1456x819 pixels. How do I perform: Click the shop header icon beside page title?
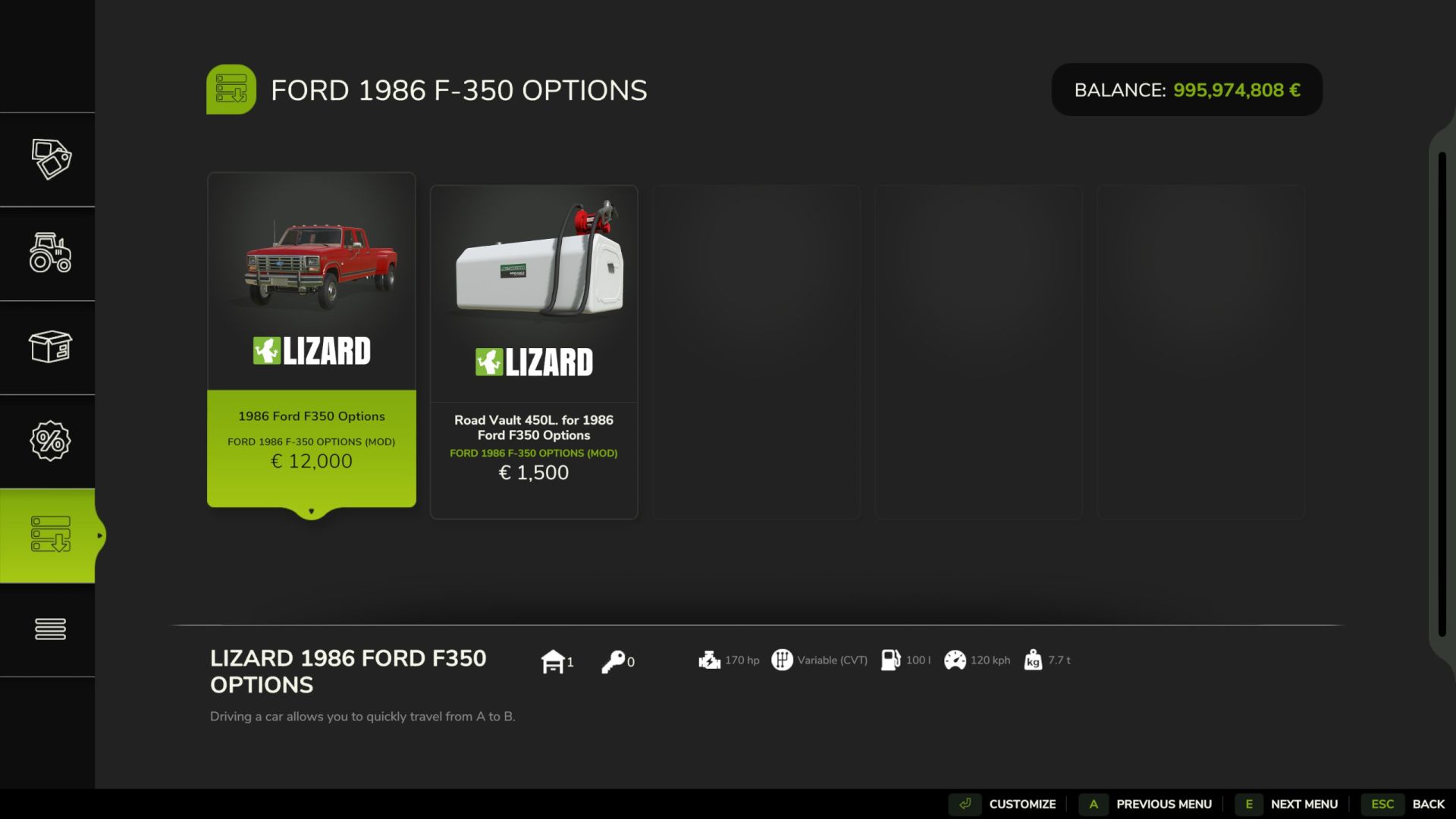(x=231, y=89)
